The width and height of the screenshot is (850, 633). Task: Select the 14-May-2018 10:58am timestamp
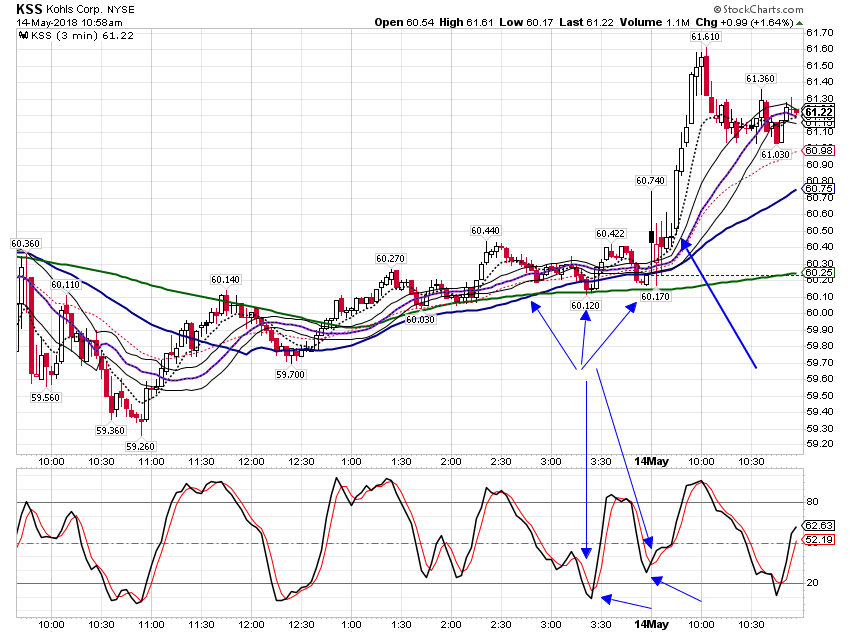(69, 23)
